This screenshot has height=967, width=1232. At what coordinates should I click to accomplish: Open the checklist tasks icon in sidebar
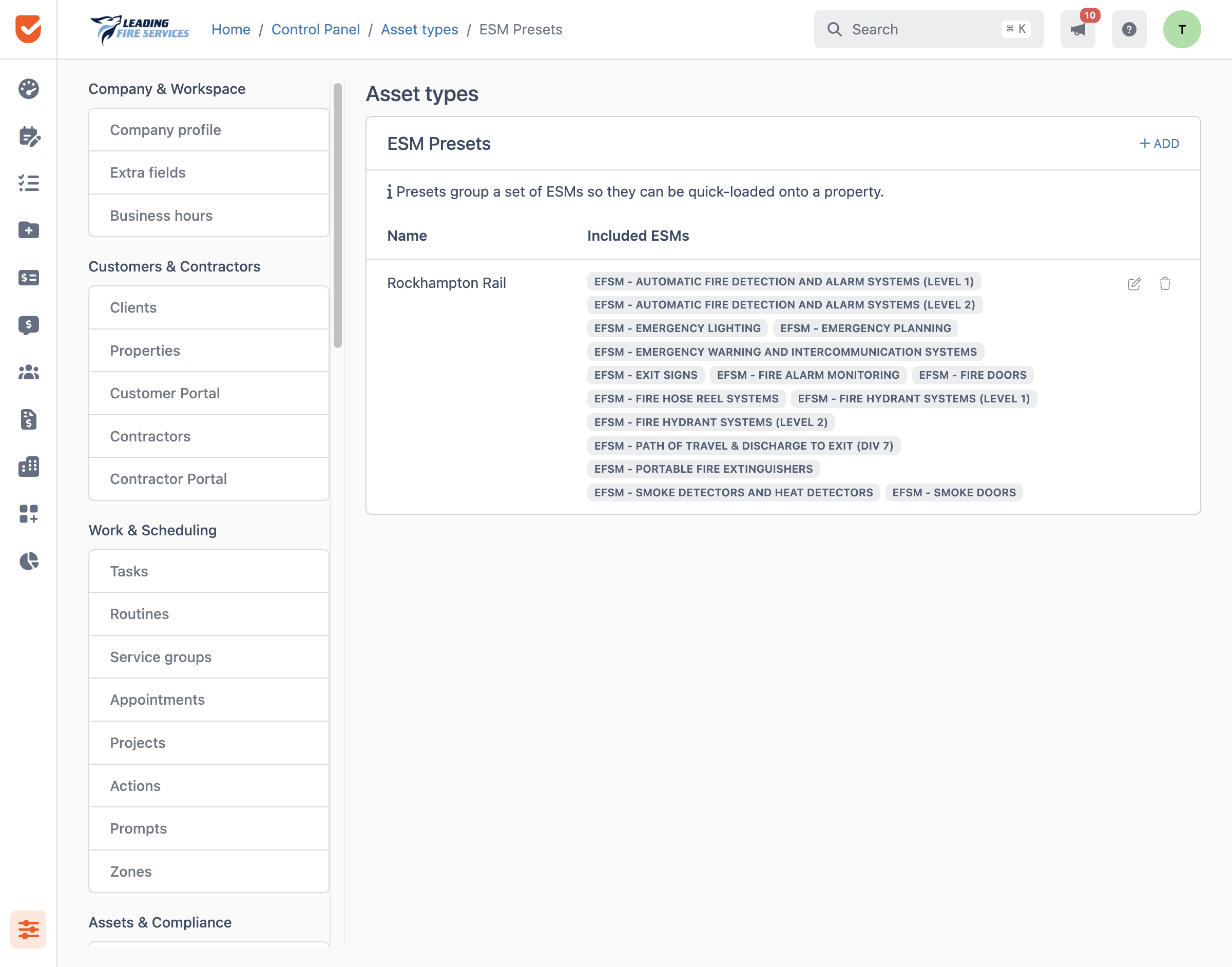click(28, 183)
